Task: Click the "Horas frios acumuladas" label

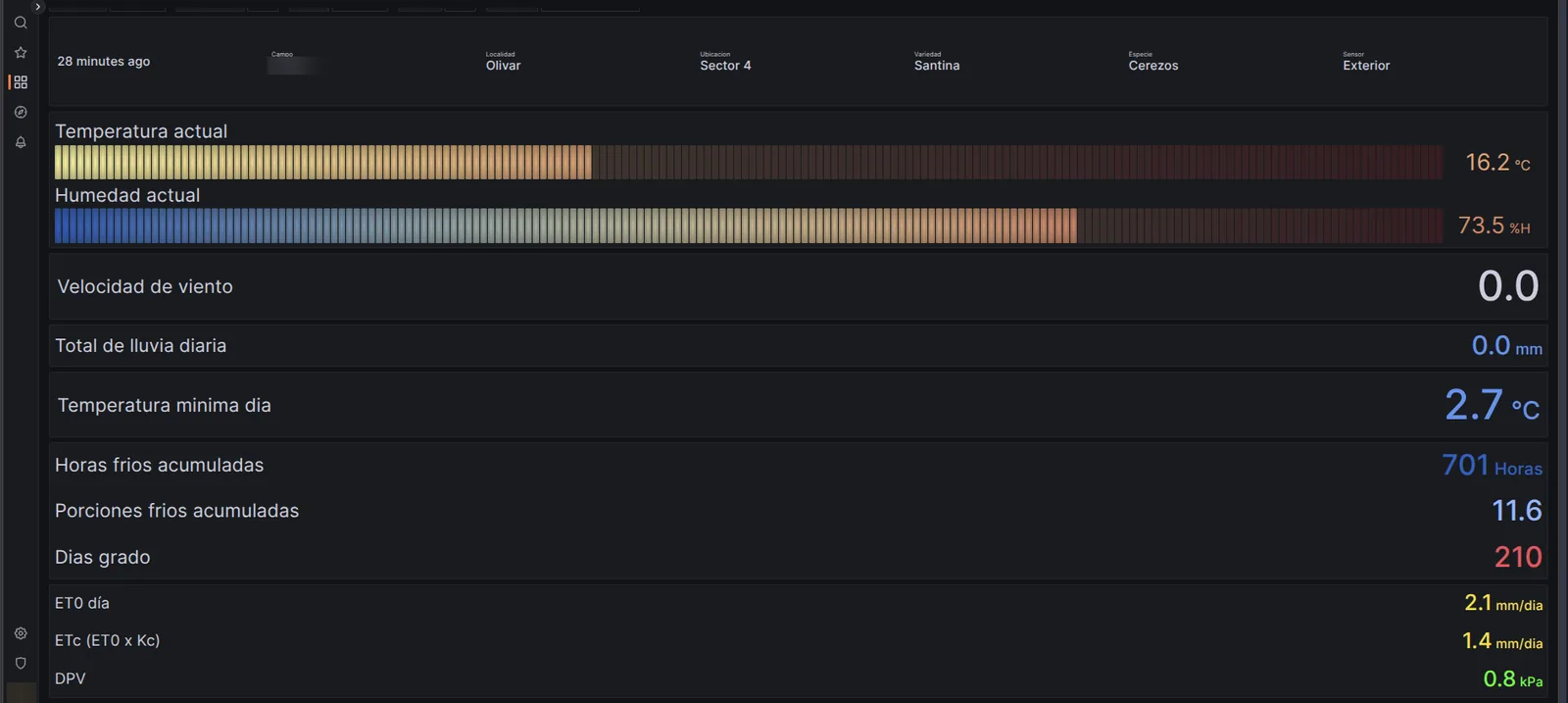Action: pos(159,465)
